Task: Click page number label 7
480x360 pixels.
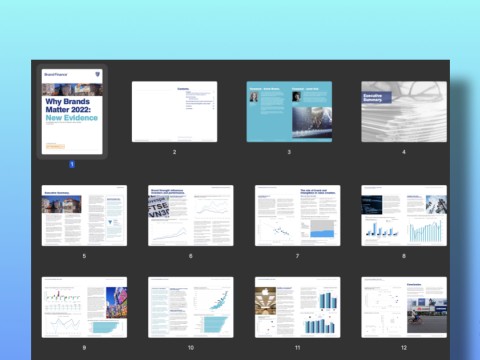Action: click(298, 256)
